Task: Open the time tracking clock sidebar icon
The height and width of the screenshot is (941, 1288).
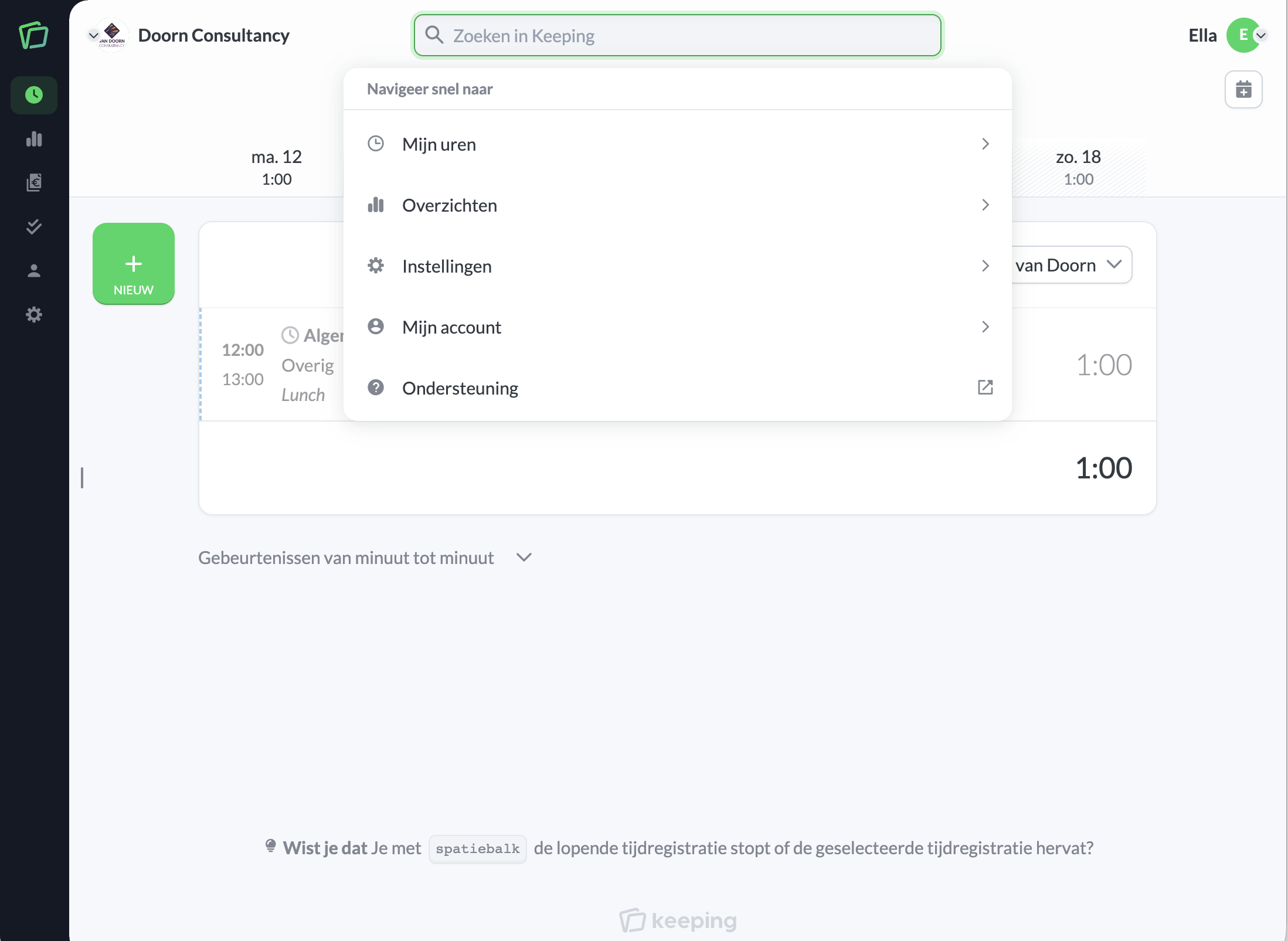Action: pyautogui.click(x=34, y=95)
